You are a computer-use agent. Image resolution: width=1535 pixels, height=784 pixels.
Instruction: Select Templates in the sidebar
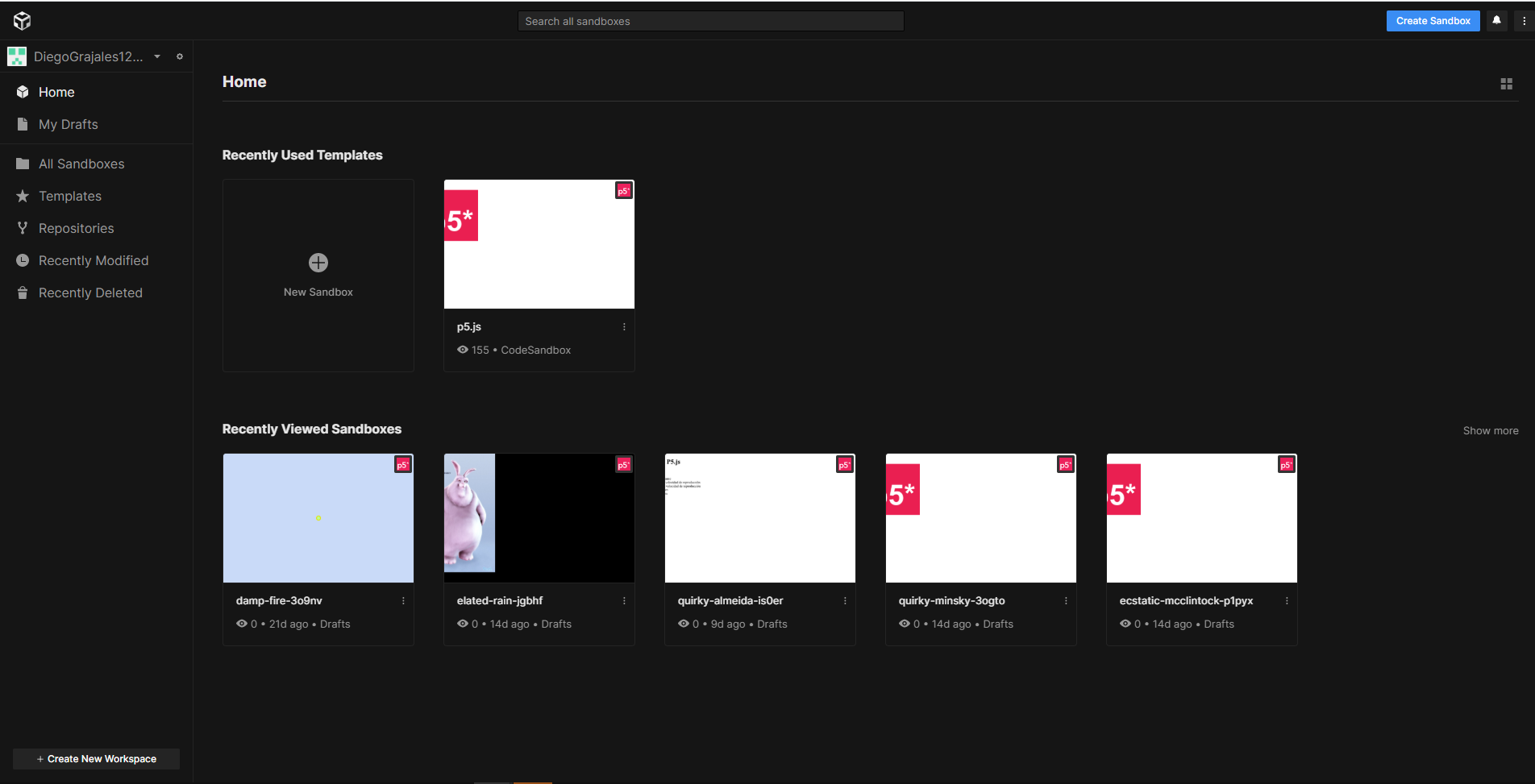69,196
